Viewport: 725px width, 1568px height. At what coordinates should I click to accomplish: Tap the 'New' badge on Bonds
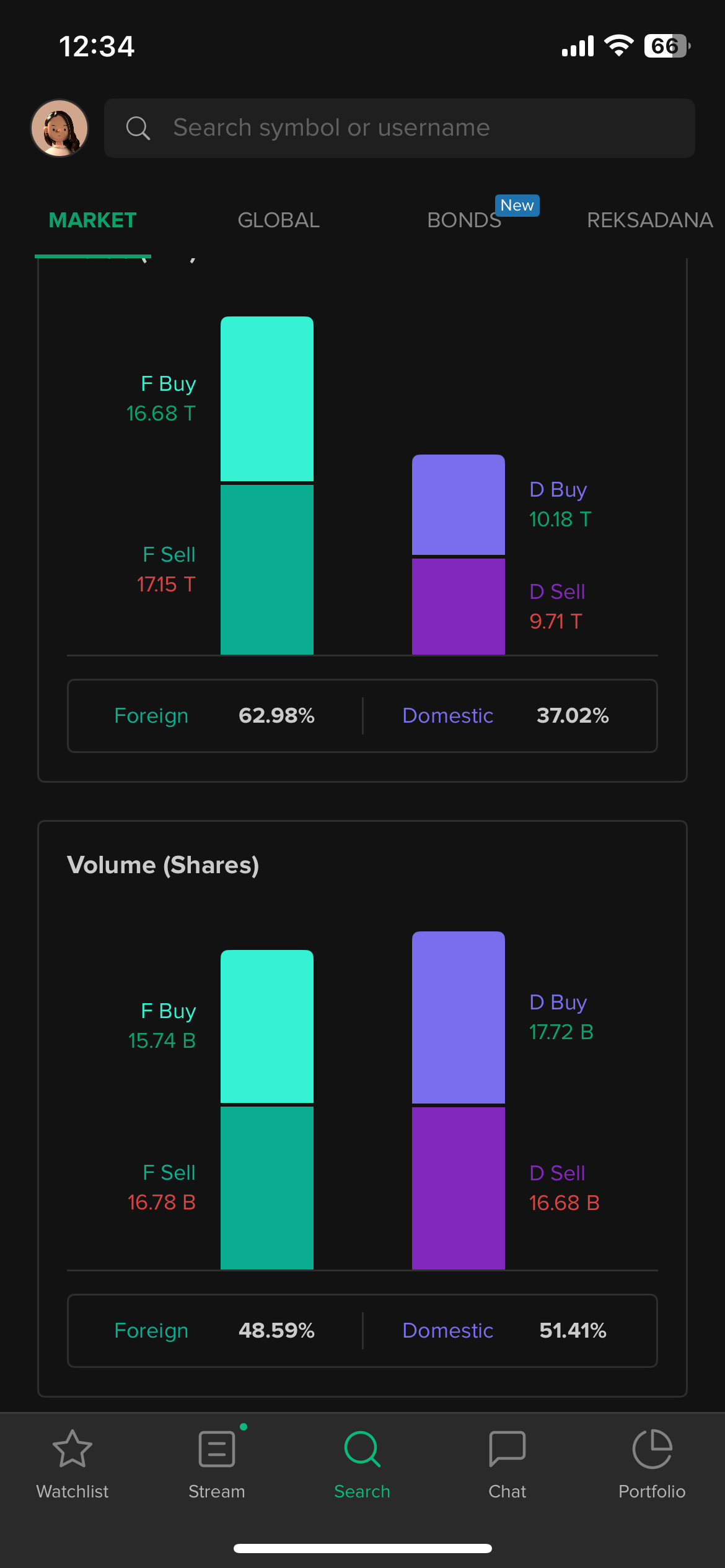pos(517,206)
